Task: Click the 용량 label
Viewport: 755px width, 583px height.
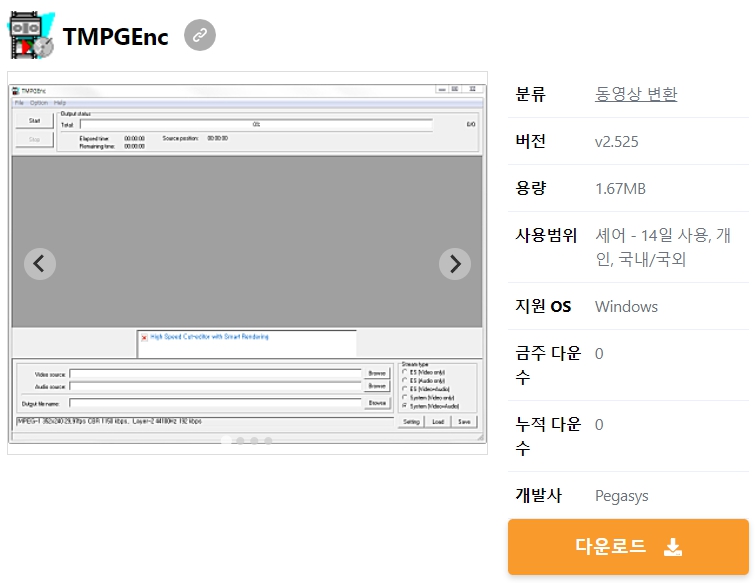Action: 530,188
